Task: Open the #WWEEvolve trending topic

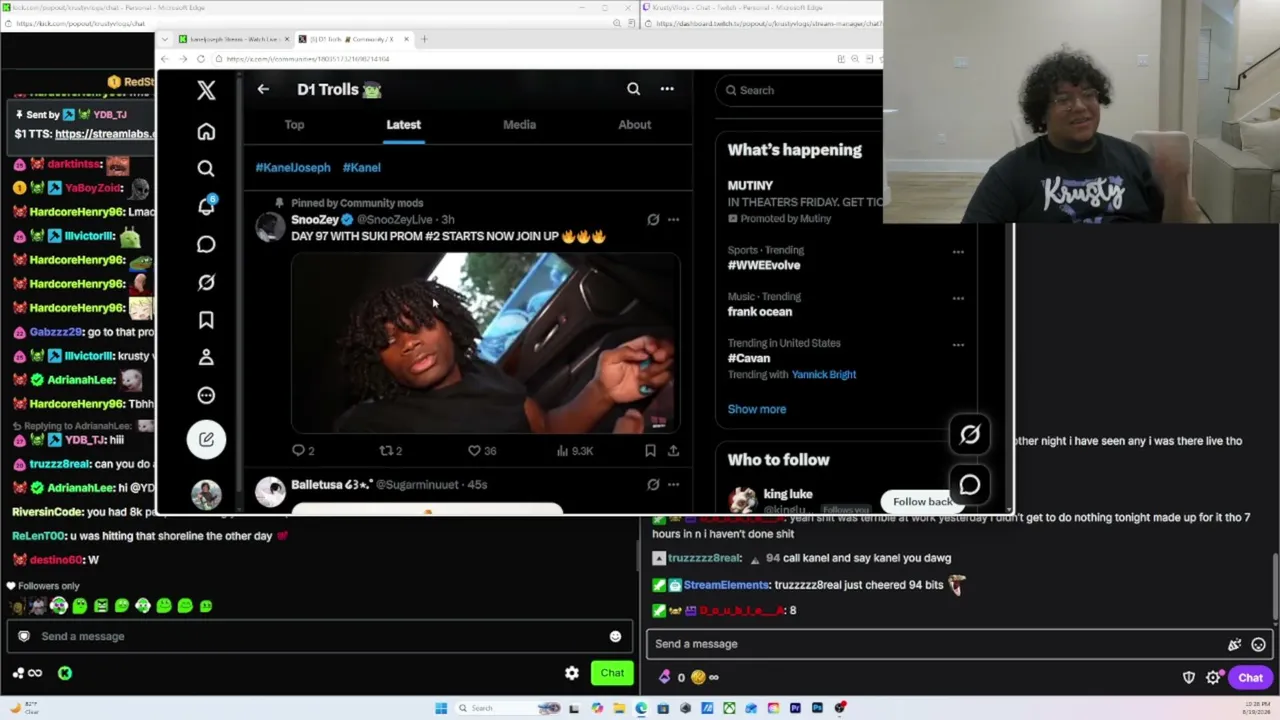Action: tap(764, 265)
